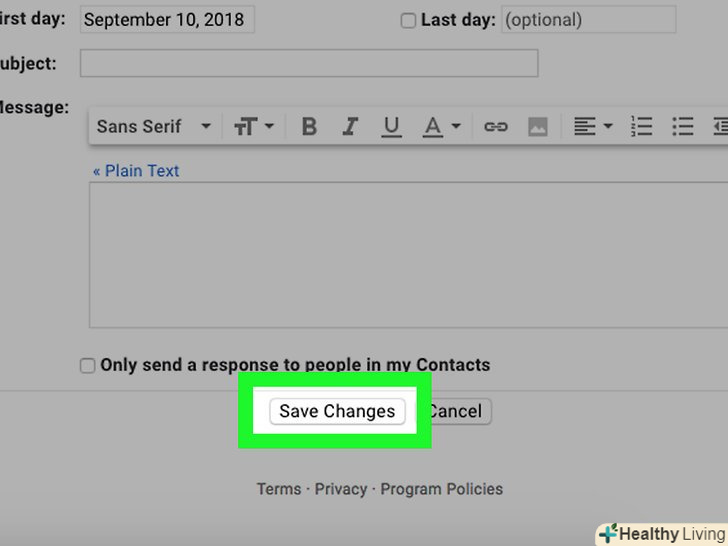
Task: Open the text color dropdown
Action: click(x=441, y=127)
